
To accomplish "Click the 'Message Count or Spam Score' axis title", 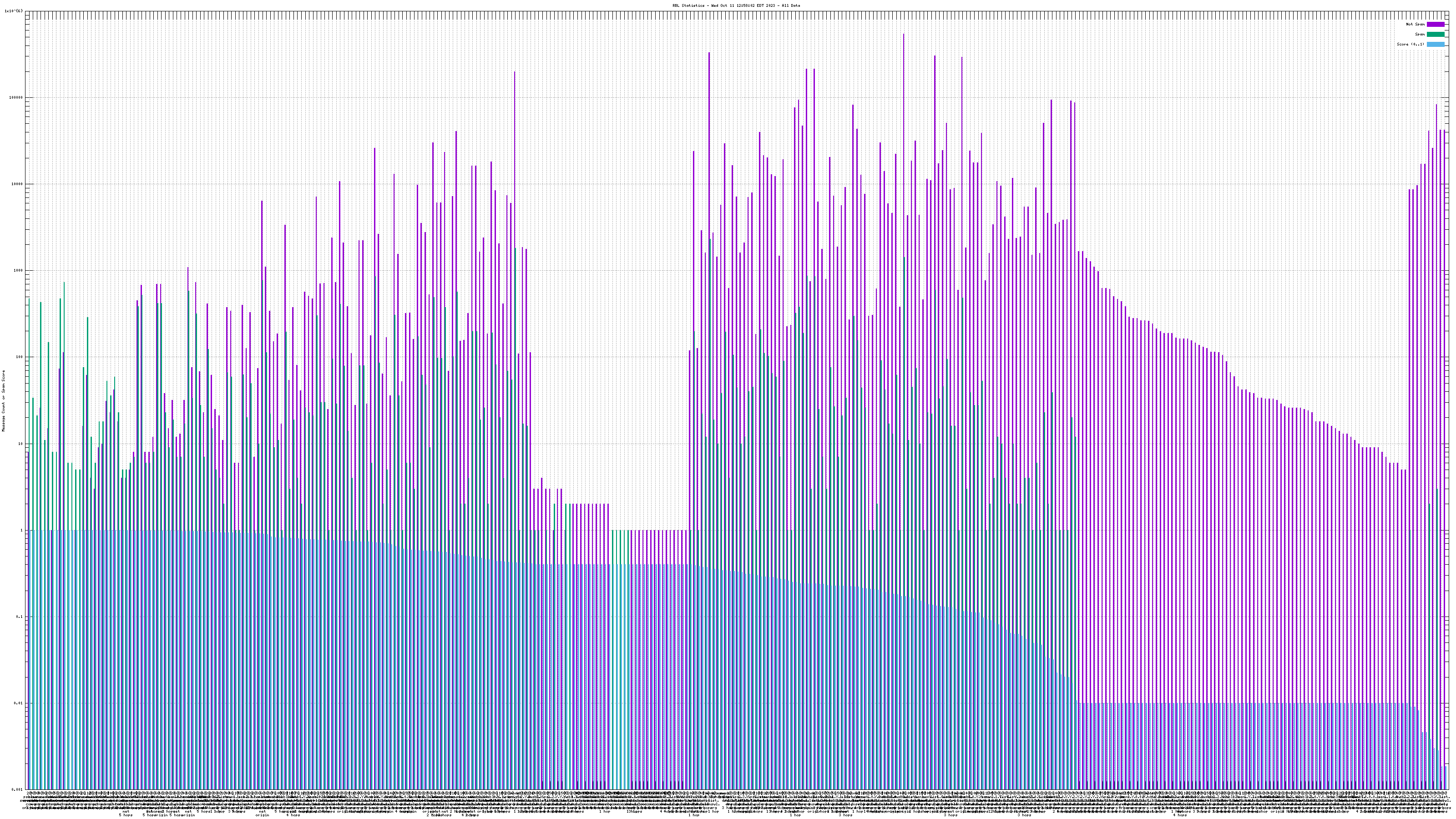I will (3, 401).
